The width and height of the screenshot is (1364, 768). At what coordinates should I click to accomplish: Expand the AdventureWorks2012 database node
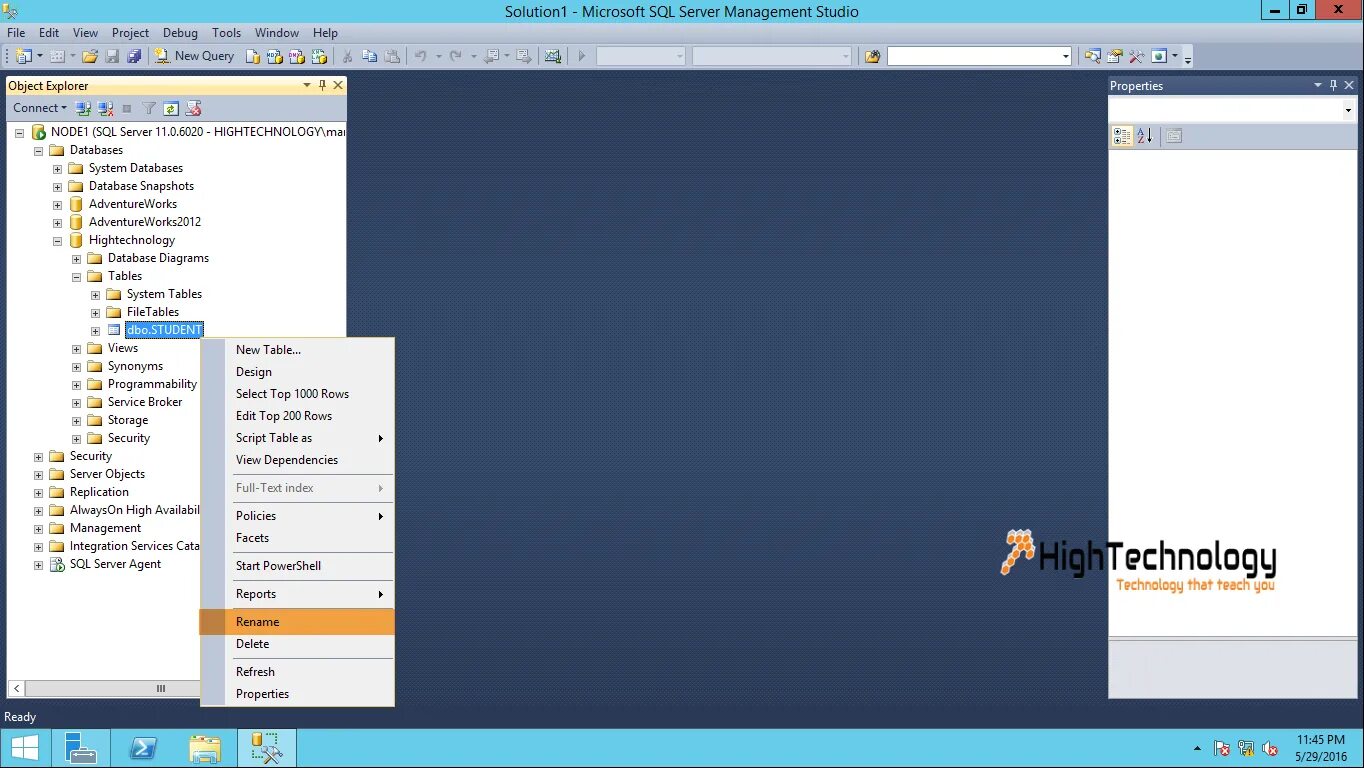coord(57,222)
